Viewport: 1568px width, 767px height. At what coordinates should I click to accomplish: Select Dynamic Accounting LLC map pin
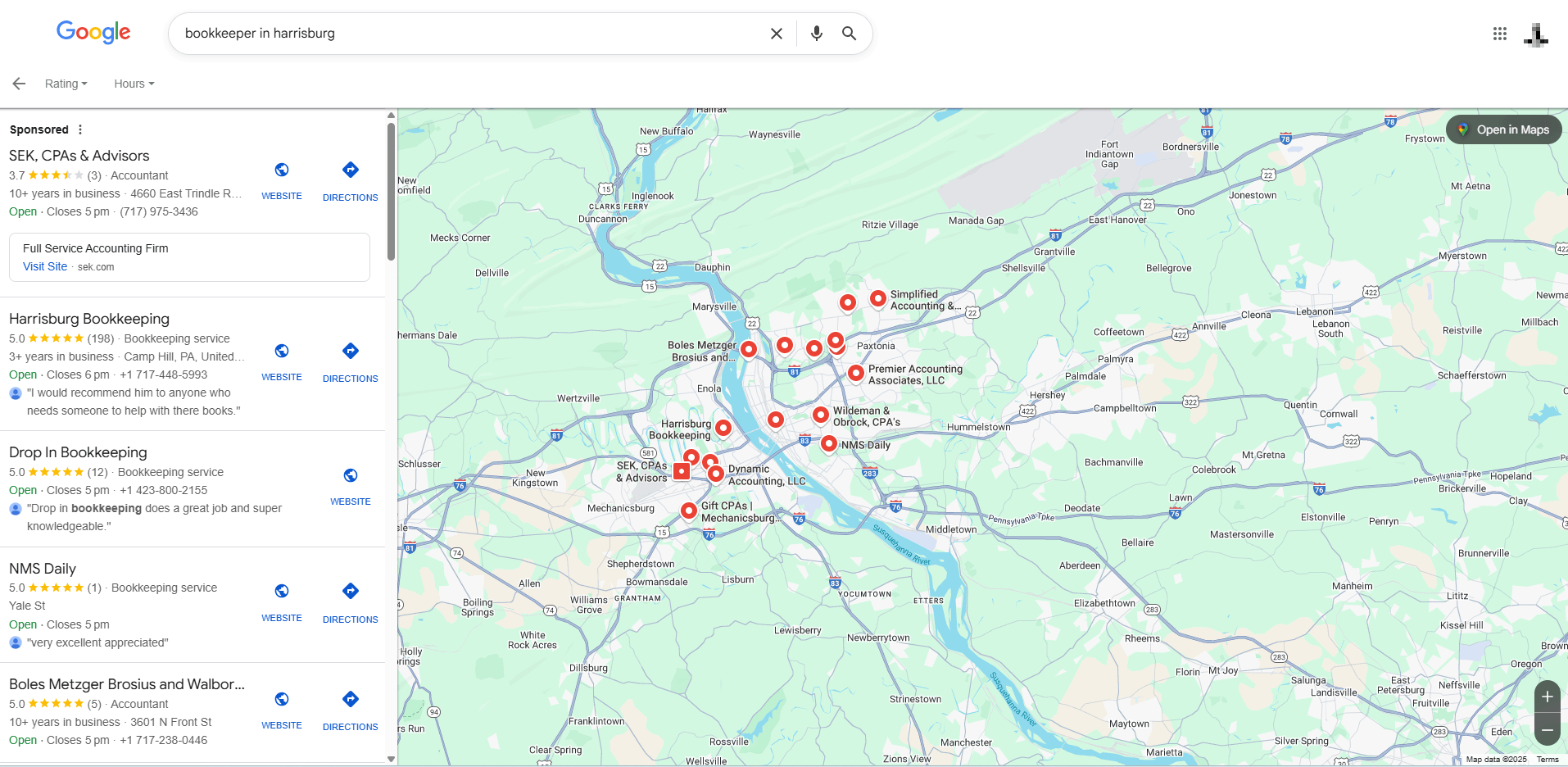[x=715, y=473]
